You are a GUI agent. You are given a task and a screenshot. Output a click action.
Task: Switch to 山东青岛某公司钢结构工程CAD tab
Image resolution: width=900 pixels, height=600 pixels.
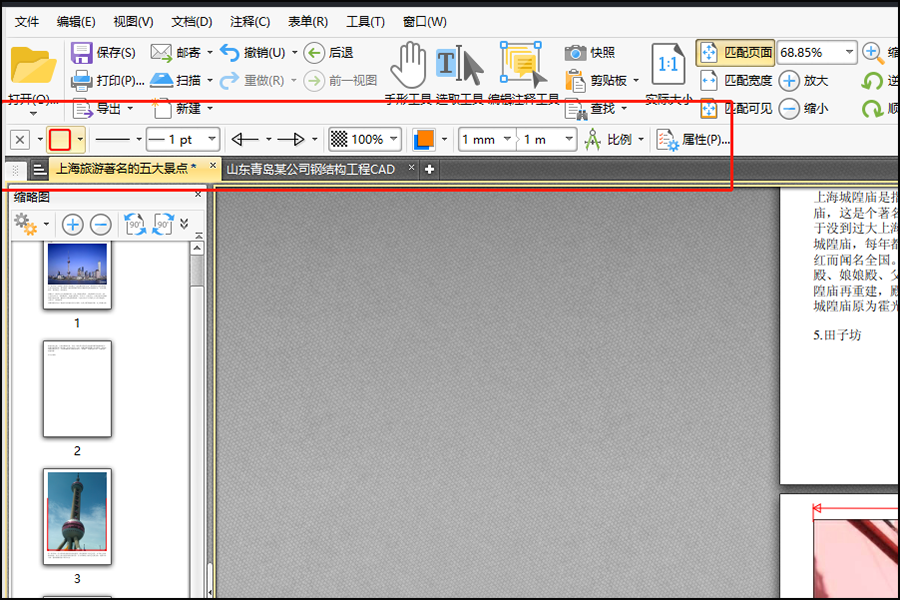(311, 169)
